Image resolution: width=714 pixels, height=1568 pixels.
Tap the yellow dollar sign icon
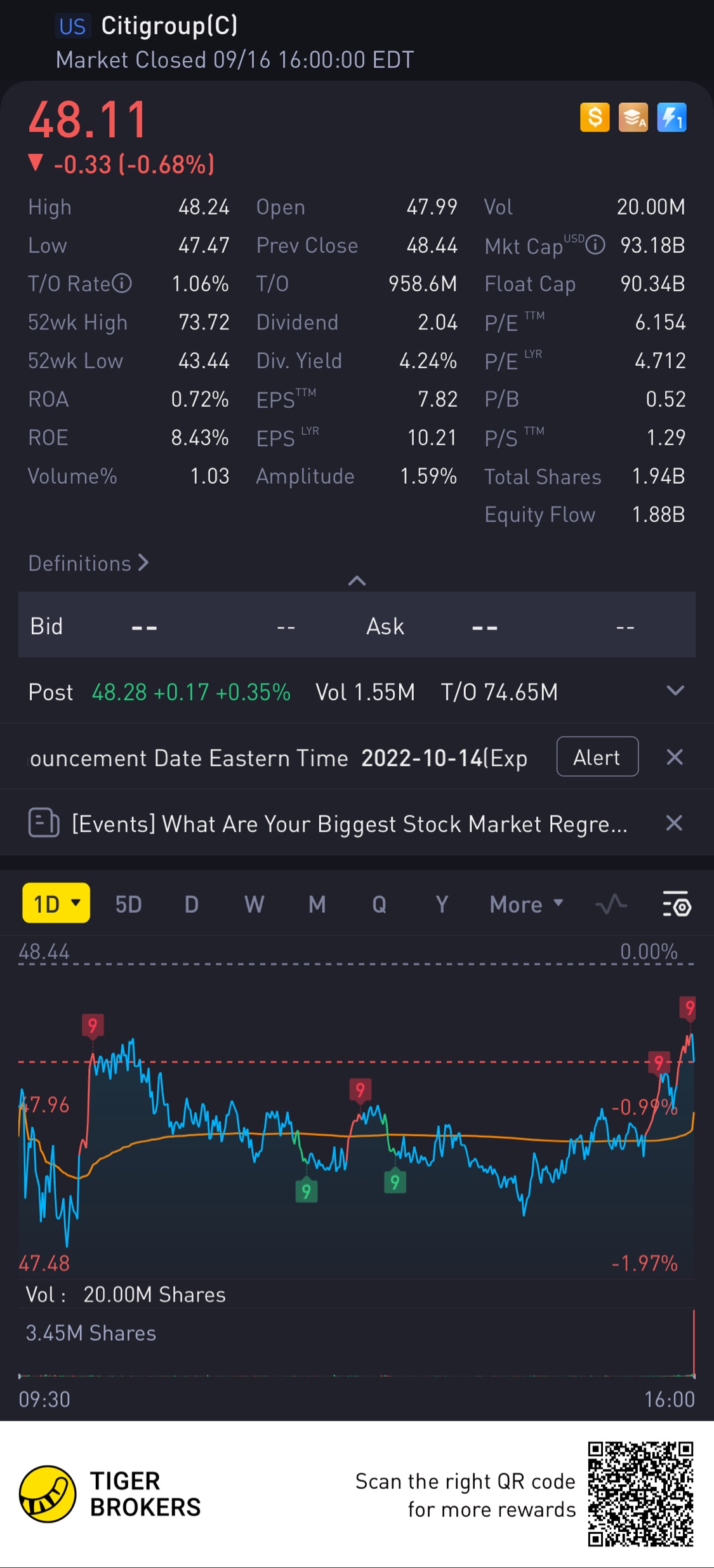tap(595, 117)
